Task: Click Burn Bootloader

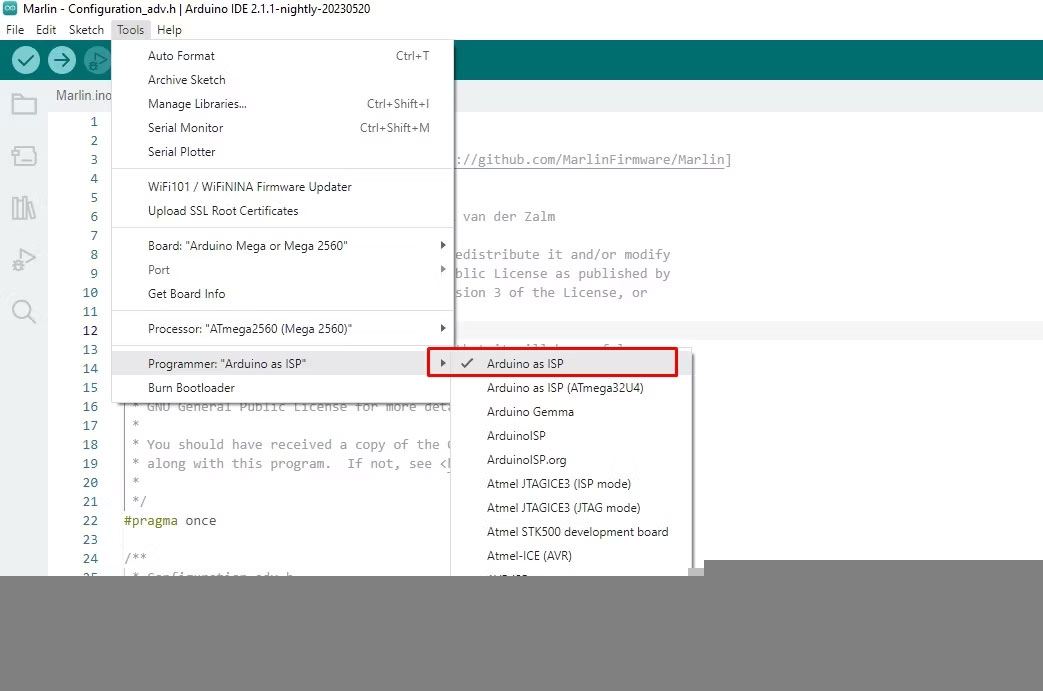Action: 283,388
